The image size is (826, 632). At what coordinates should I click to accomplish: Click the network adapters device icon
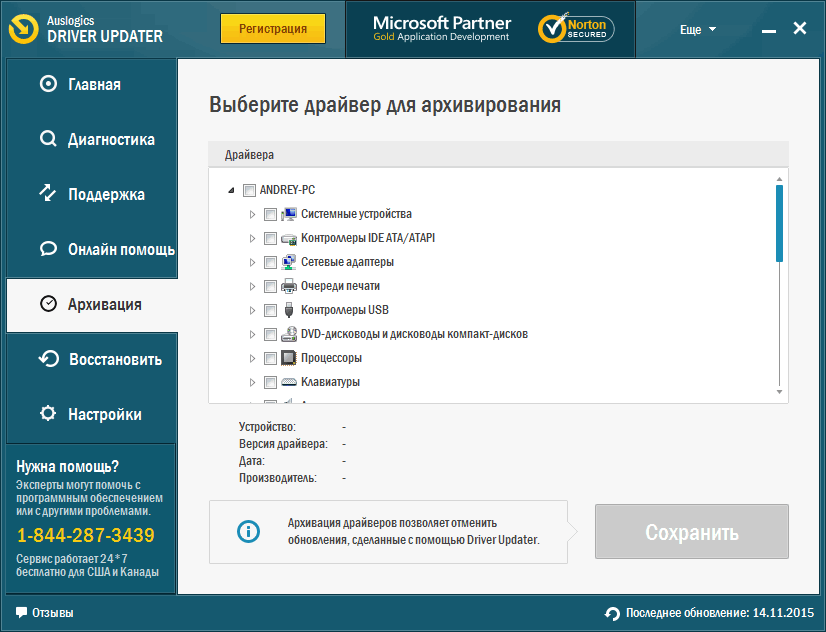coord(289,262)
